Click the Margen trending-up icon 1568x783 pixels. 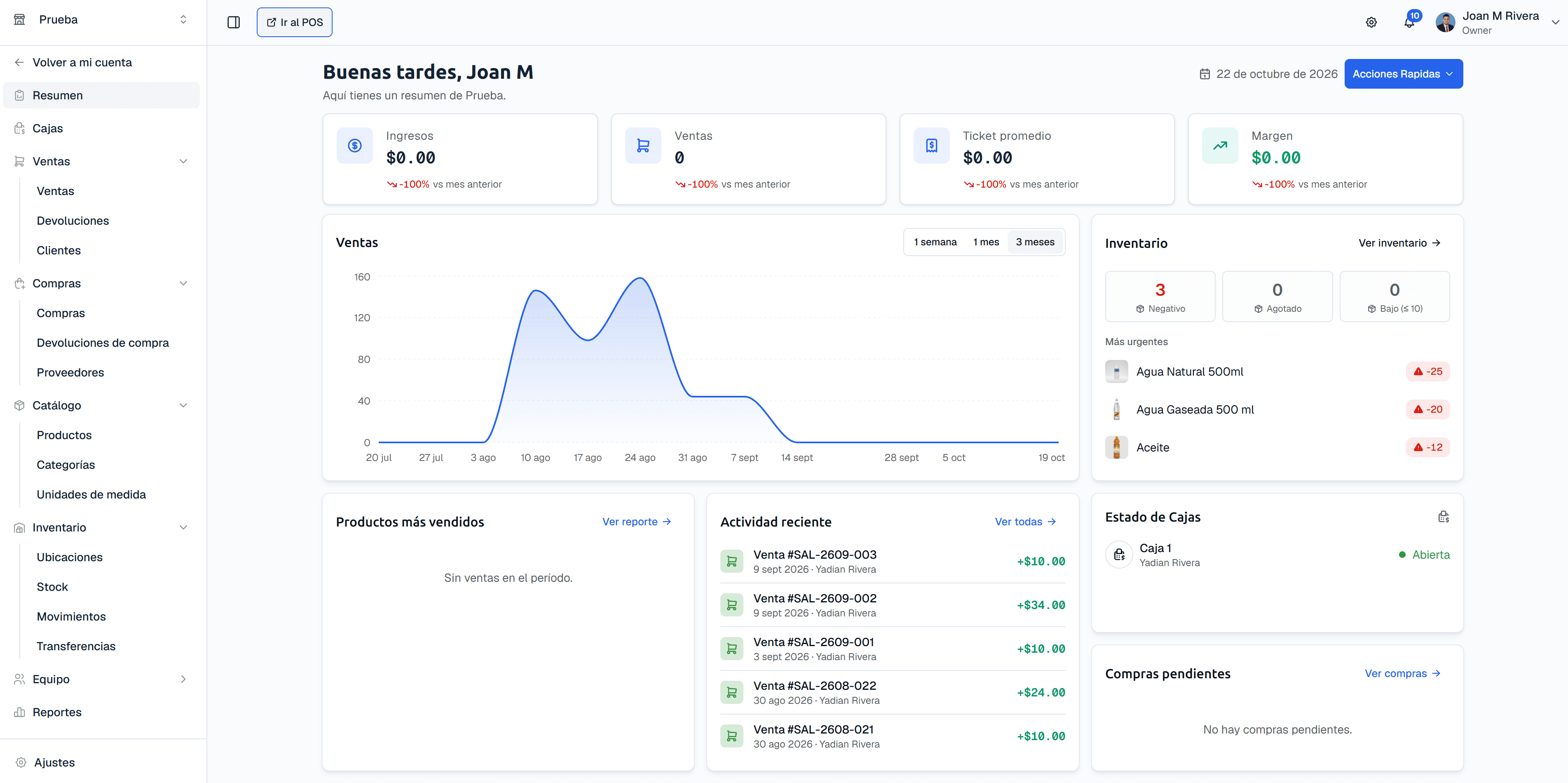pyautogui.click(x=1220, y=146)
